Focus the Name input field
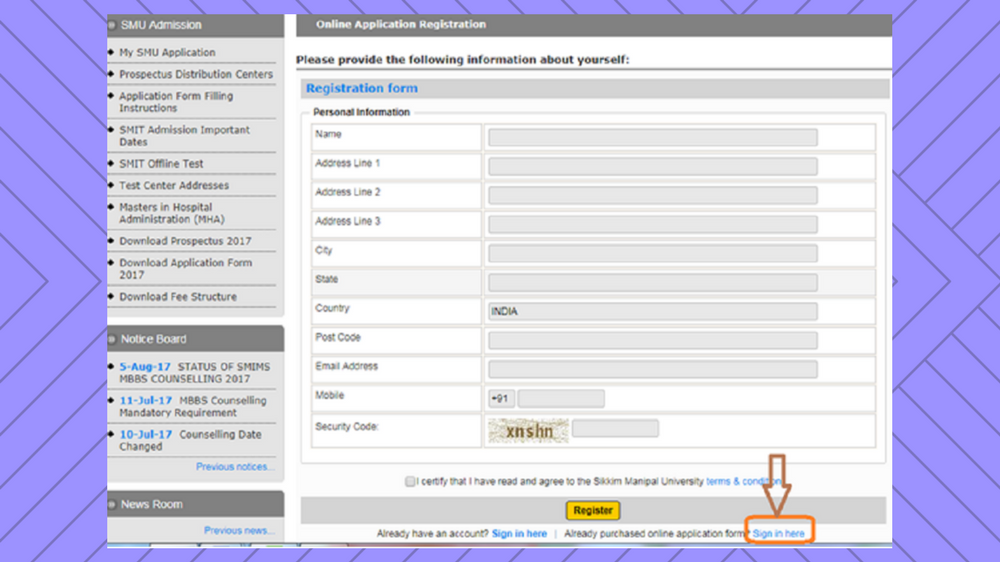Image resolution: width=1000 pixels, height=562 pixels. click(652, 137)
